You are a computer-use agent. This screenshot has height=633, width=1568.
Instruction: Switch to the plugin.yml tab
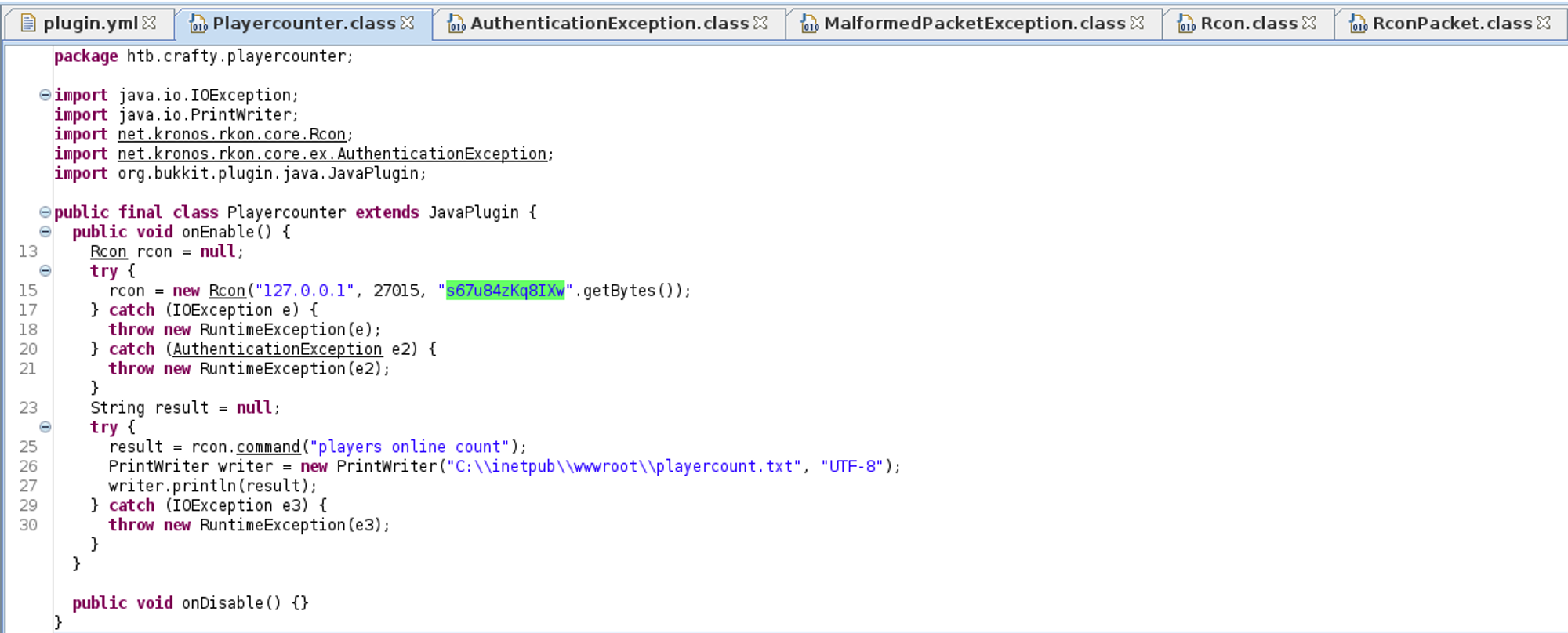(x=90, y=24)
